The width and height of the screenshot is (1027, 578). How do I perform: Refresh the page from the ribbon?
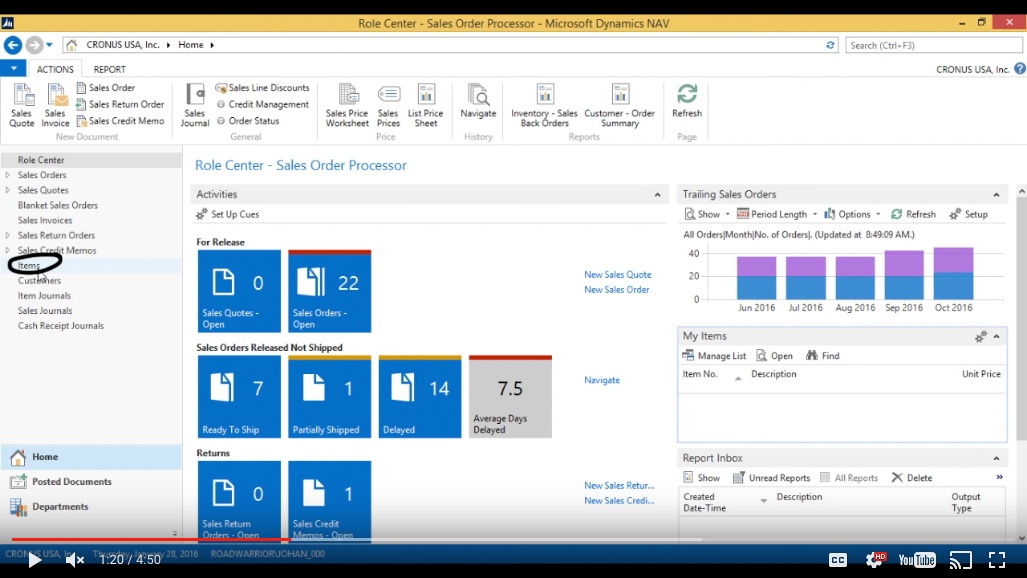686,102
